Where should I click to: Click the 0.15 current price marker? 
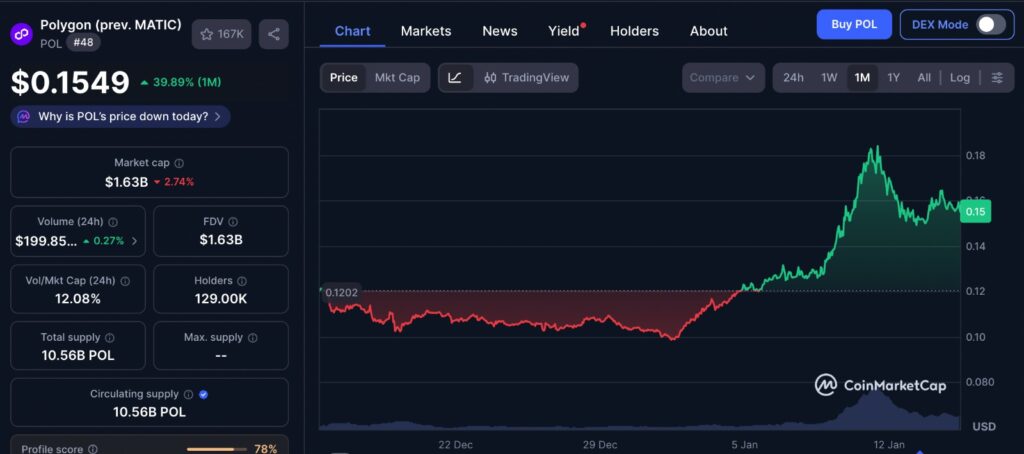click(x=975, y=212)
